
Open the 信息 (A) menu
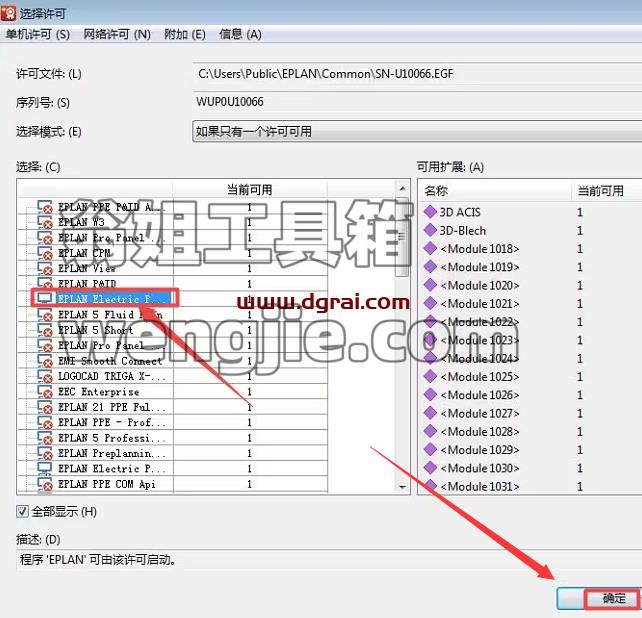240,34
